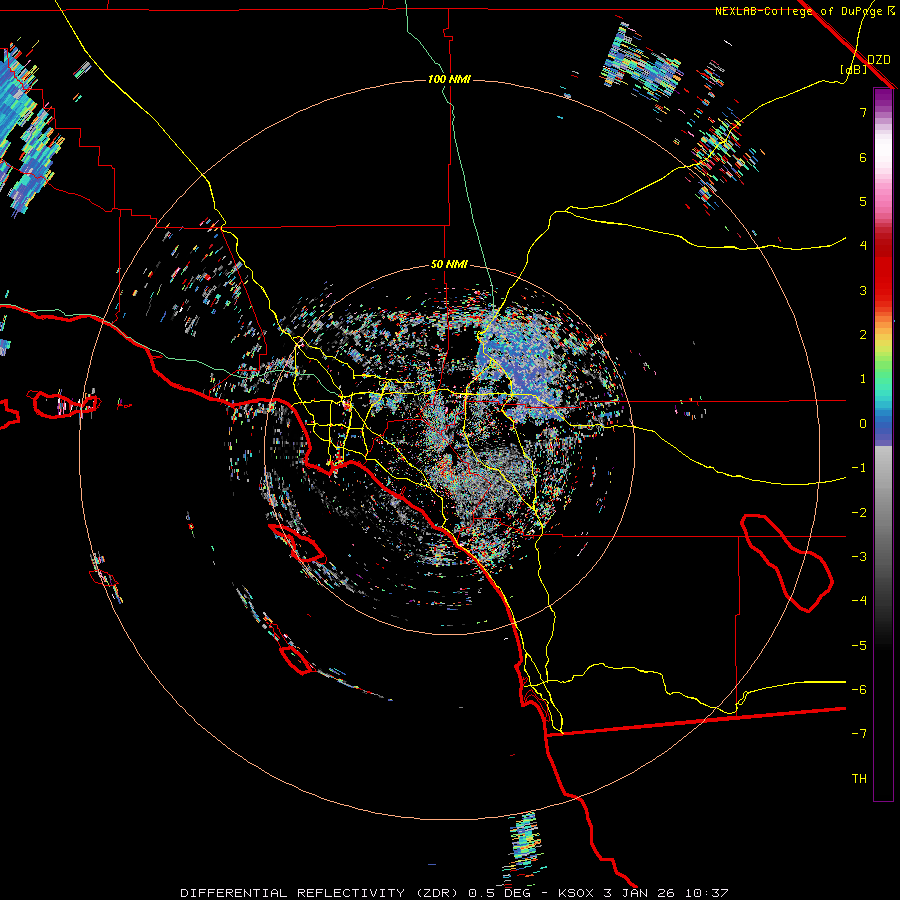Image resolution: width=900 pixels, height=900 pixels.
Task: Click the DZD legend title
Action: (879, 60)
